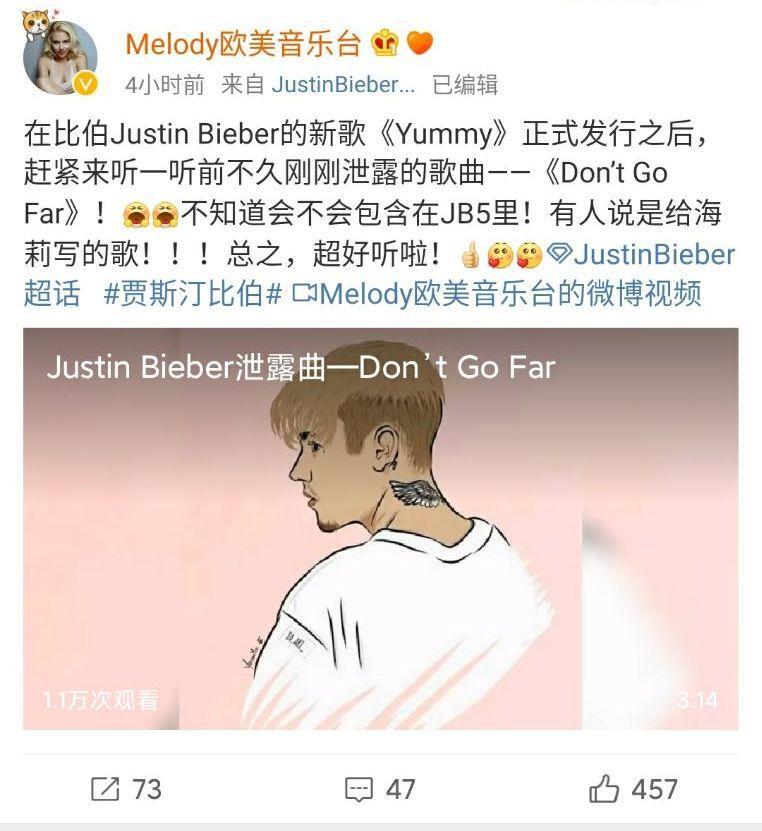The width and height of the screenshot is (762, 831).
Task: Tap the yellow verified V badge
Action: coord(85,84)
